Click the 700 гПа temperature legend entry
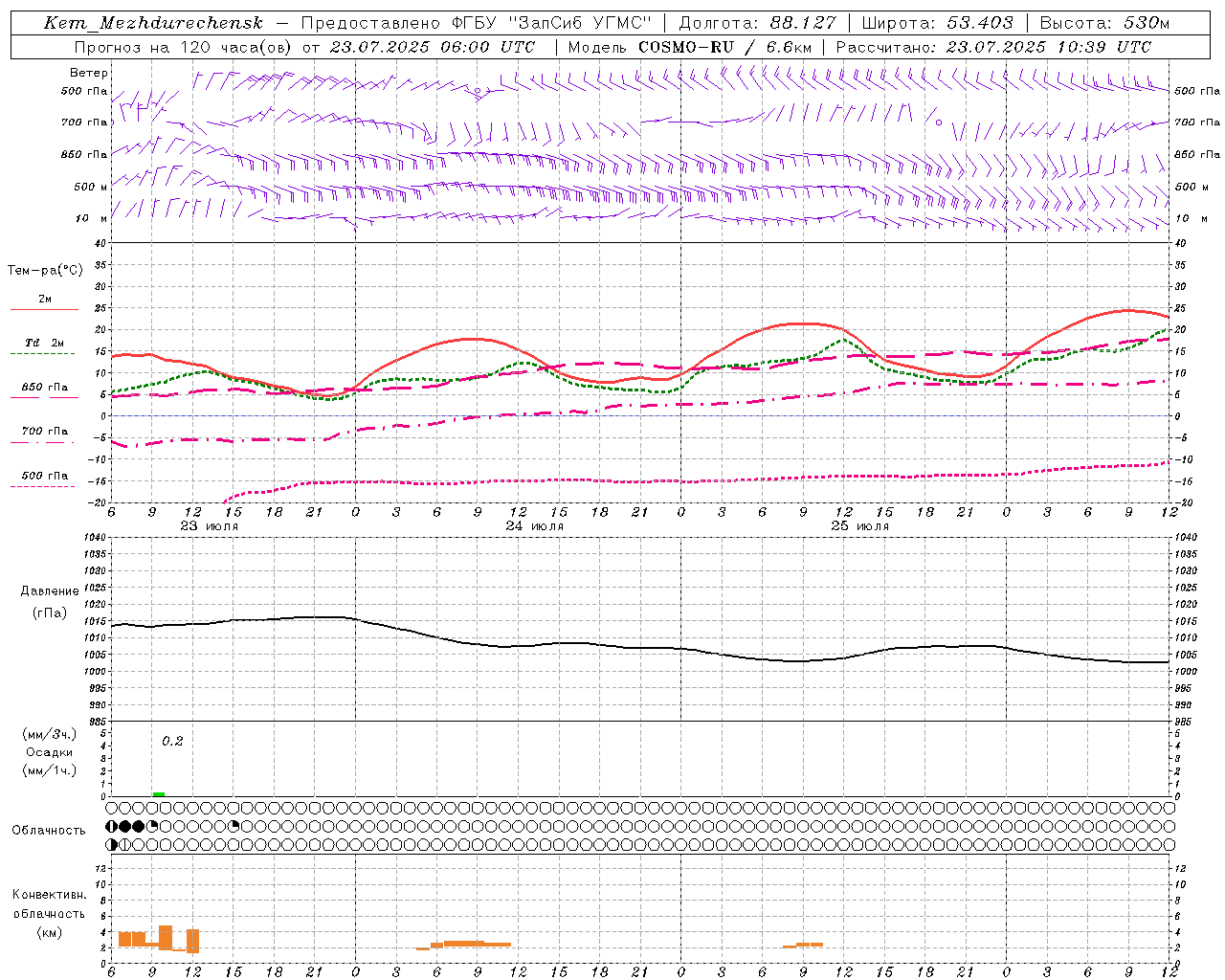Screen dimensions: 1225x980 pyautogui.click(x=45, y=431)
